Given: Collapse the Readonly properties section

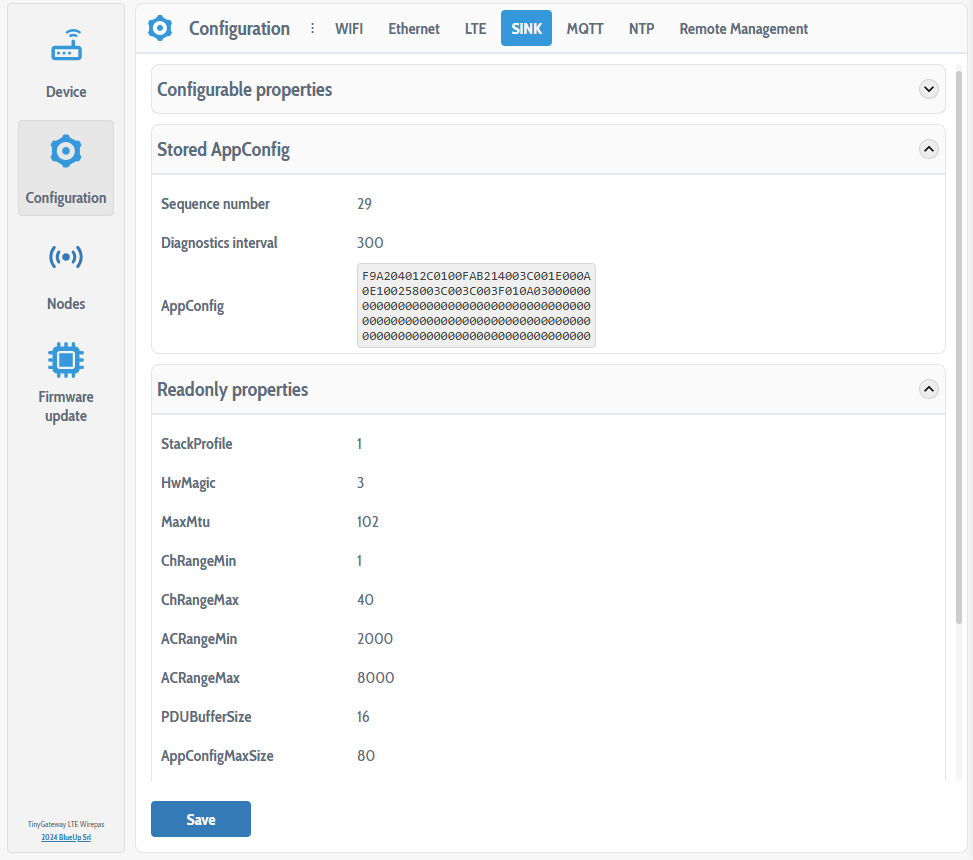Looking at the screenshot, I should [x=928, y=389].
